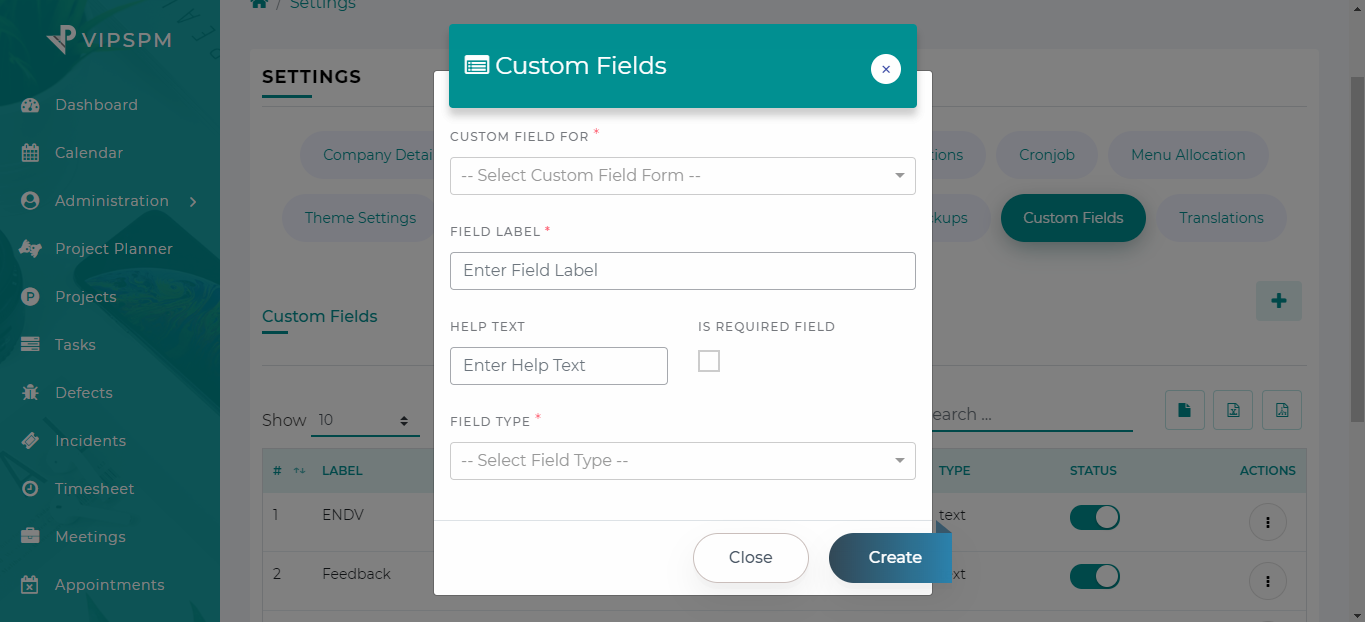Dismiss the Custom Fields dialog with X

point(885,69)
